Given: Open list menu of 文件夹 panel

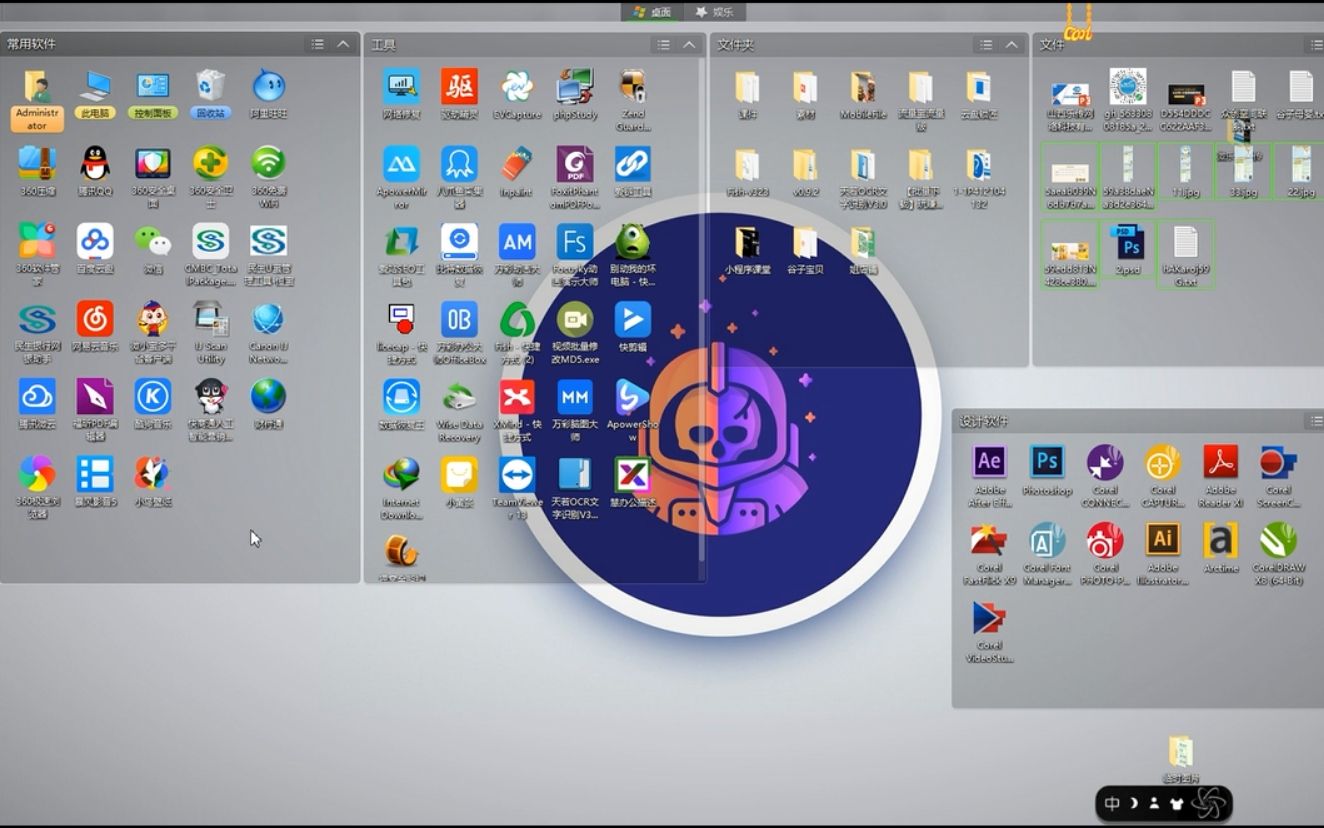Looking at the screenshot, I should [x=986, y=44].
